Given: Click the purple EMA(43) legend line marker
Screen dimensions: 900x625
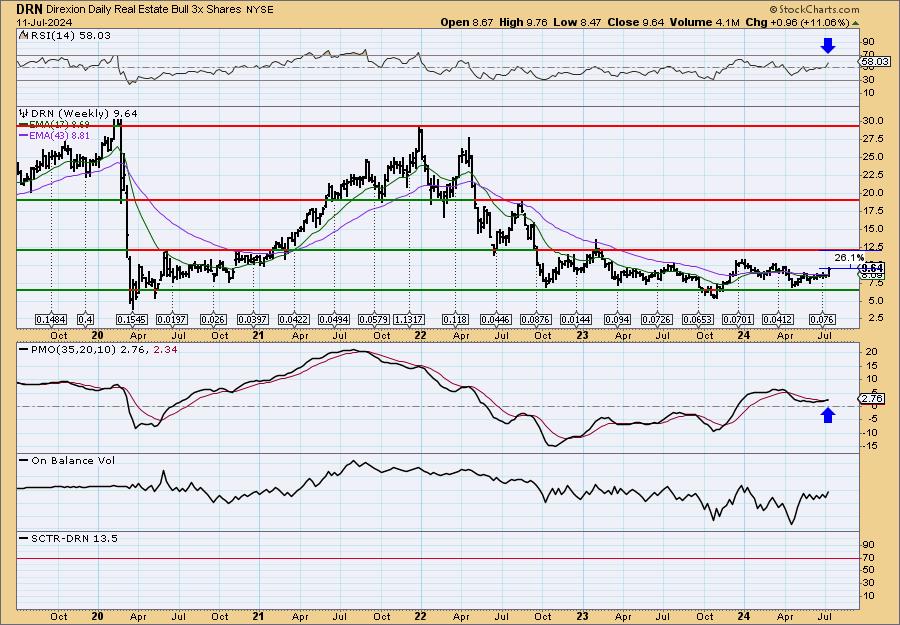Looking at the screenshot, I should point(24,135).
